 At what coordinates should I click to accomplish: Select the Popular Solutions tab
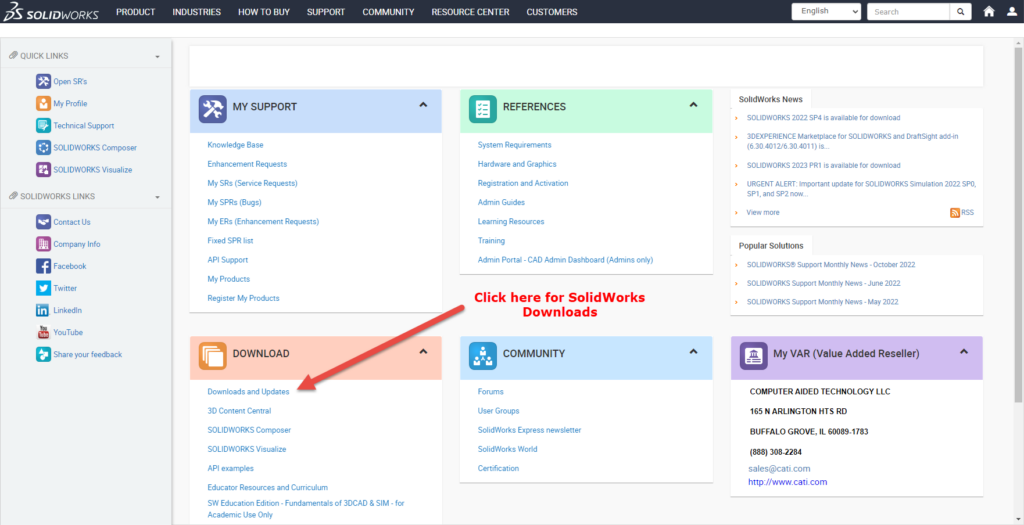(771, 245)
